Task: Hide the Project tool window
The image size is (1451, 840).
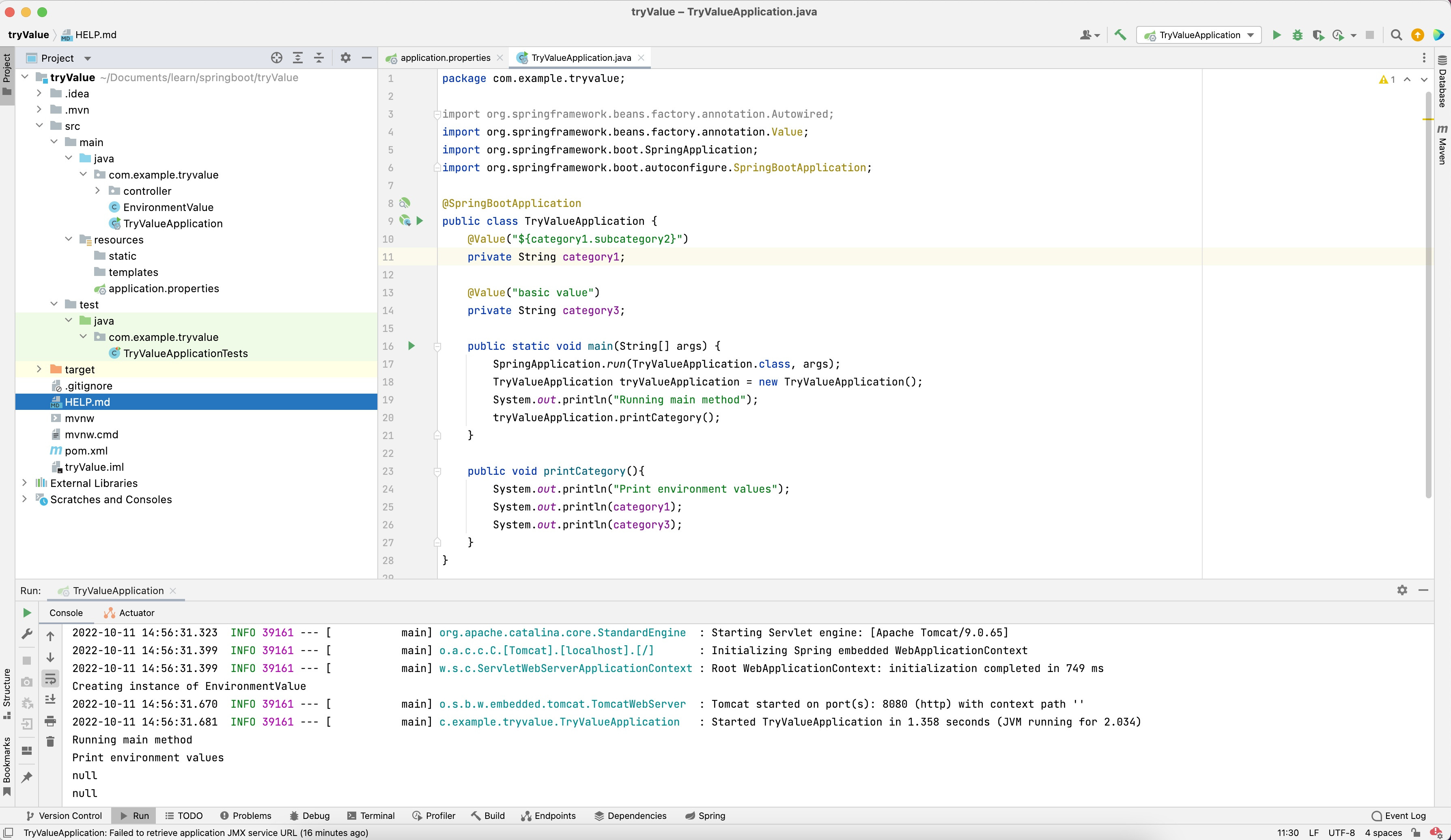Action: (x=366, y=58)
